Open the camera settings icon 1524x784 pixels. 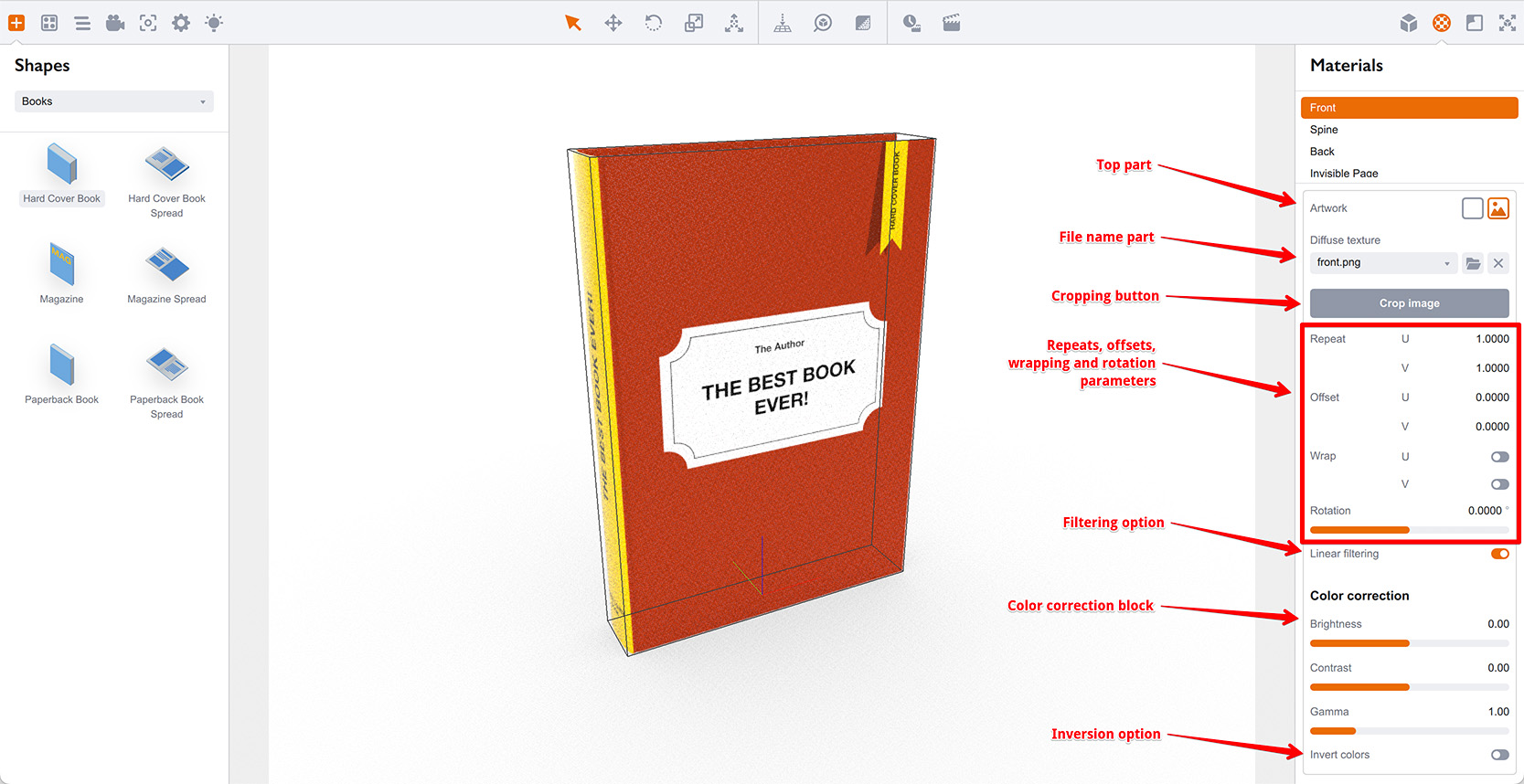(x=115, y=23)
